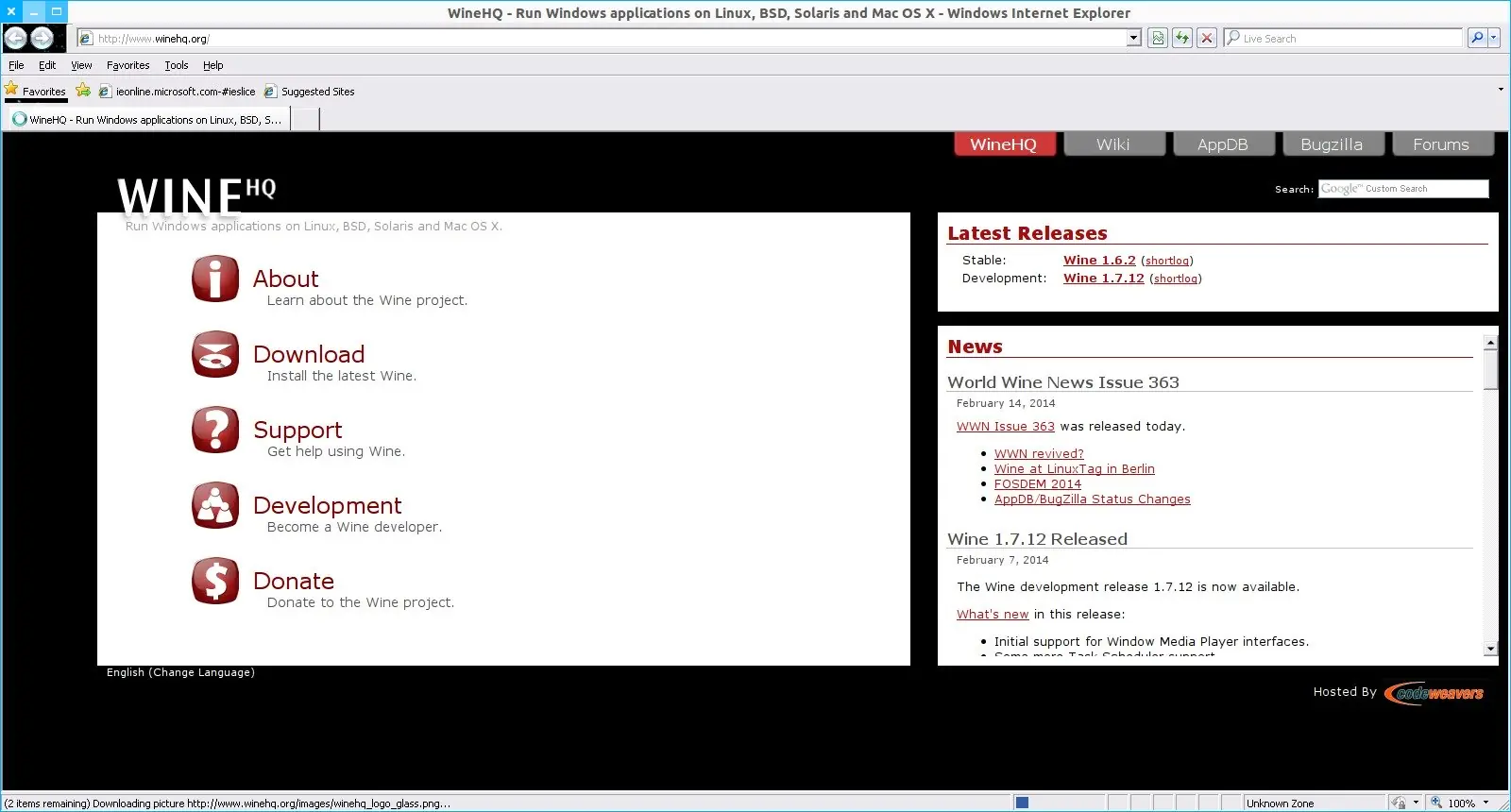Viewport: 1511px width, 812px height.
Task: Refresh the page with the green arrows
Action: coord(1182,38)
